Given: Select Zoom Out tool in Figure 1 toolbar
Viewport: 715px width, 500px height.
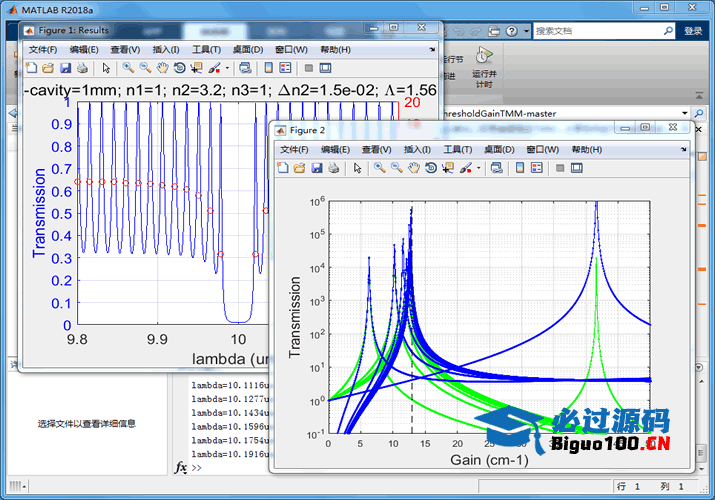Looking at the screenshot, I should 145,68.
